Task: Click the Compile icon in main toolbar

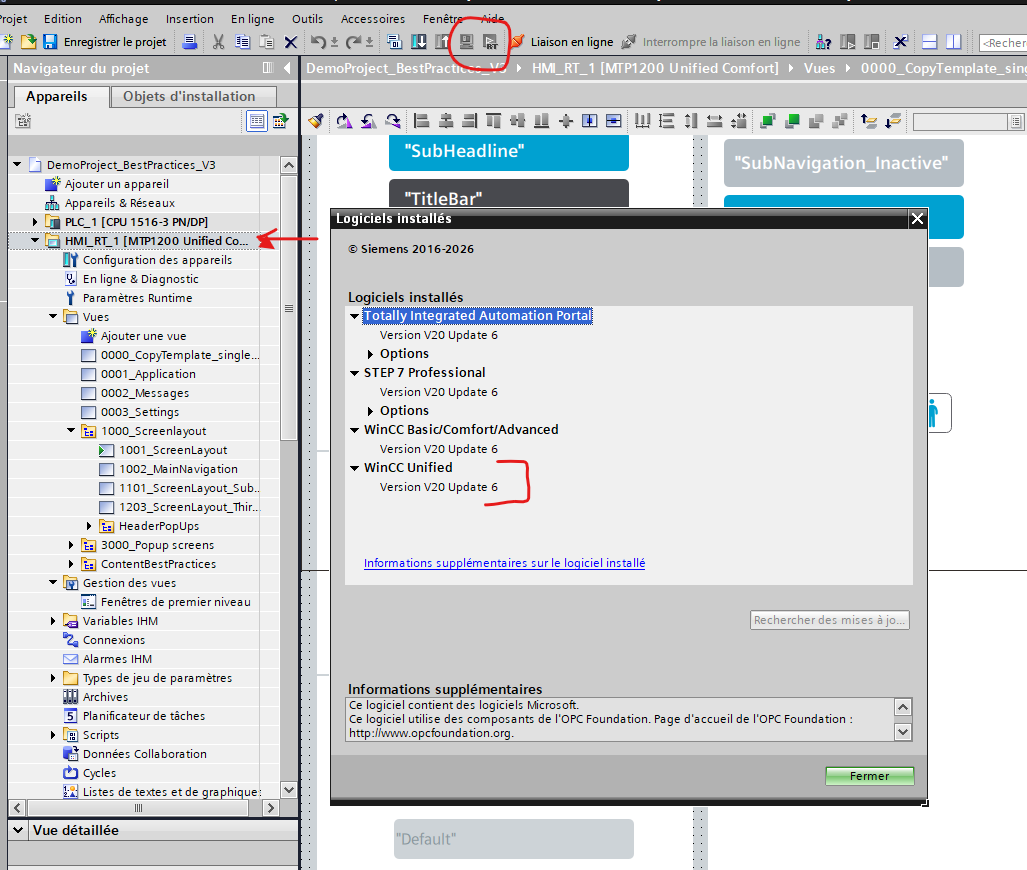Action: [x=394, y=42]
